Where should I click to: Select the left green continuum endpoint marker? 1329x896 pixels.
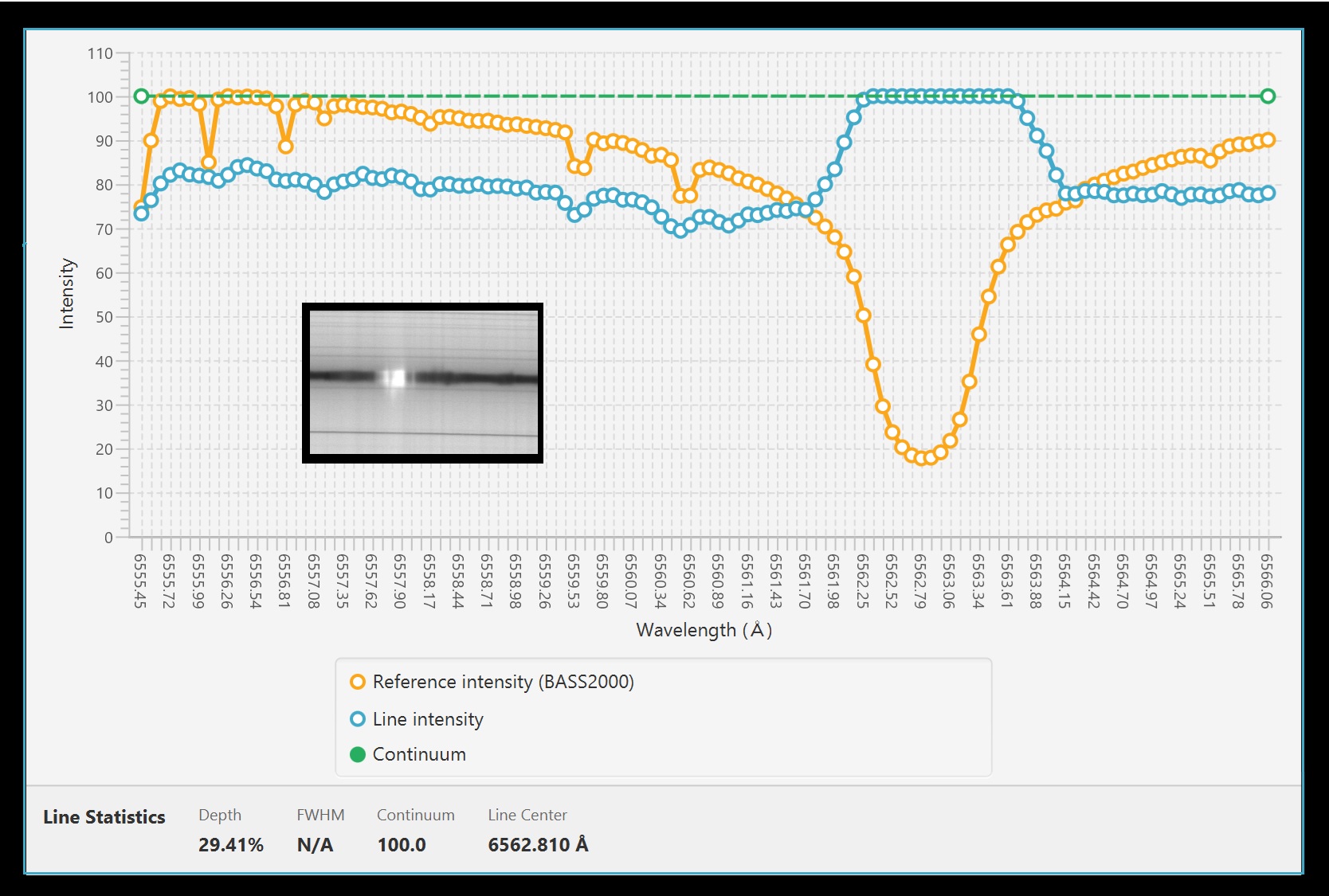pos(141,96)
